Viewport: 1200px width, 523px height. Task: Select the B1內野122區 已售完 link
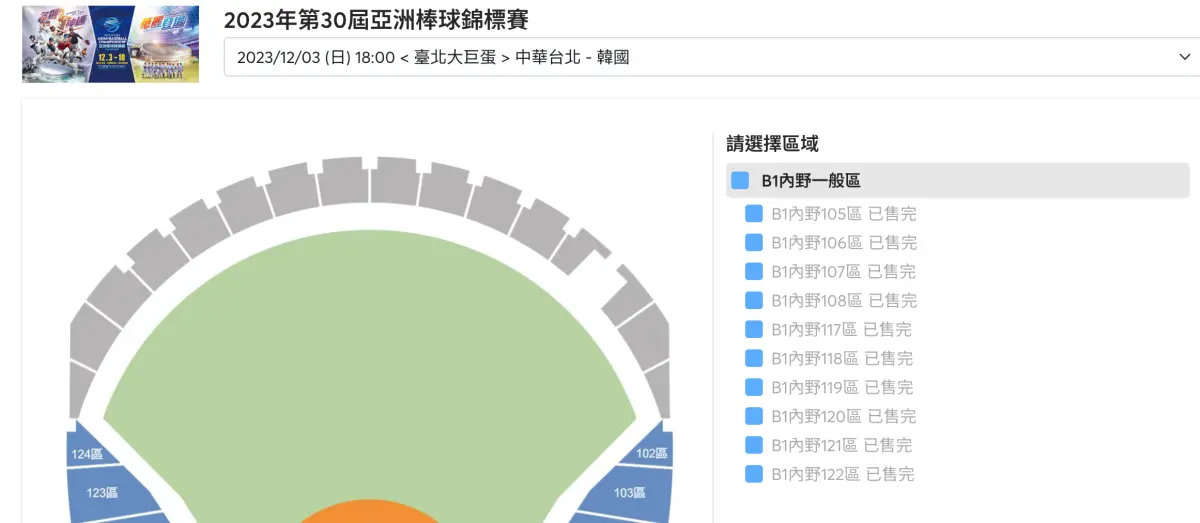pyautogui.click(x=842, y=474)
